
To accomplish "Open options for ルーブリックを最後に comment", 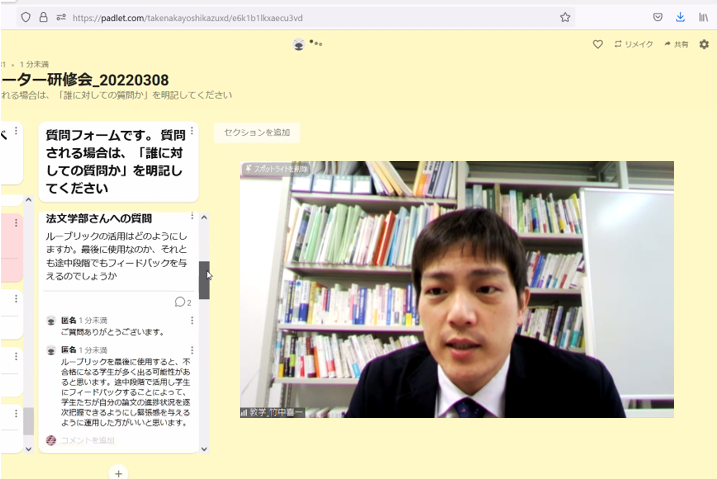I will tap(192, 350).
